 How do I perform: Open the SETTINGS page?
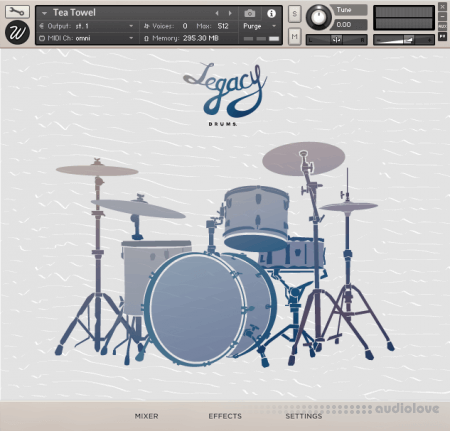[x=304, y=416]
